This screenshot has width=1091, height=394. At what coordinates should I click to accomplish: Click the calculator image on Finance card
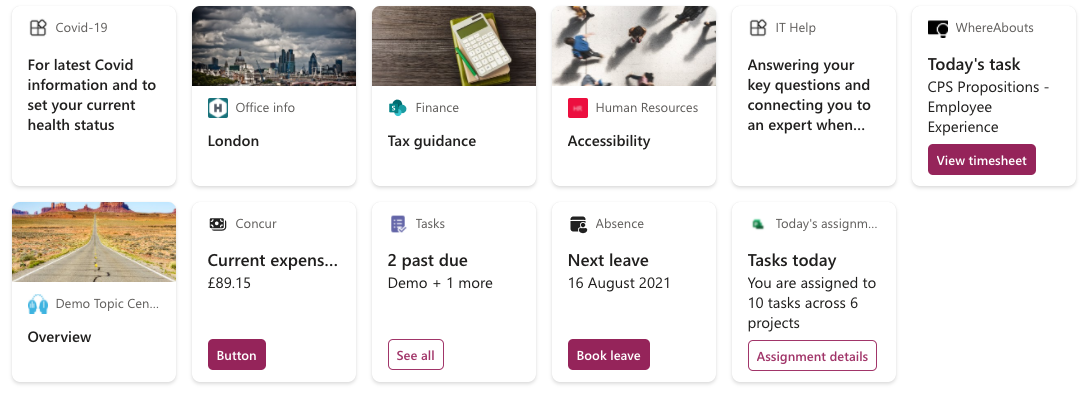point(454,46)
